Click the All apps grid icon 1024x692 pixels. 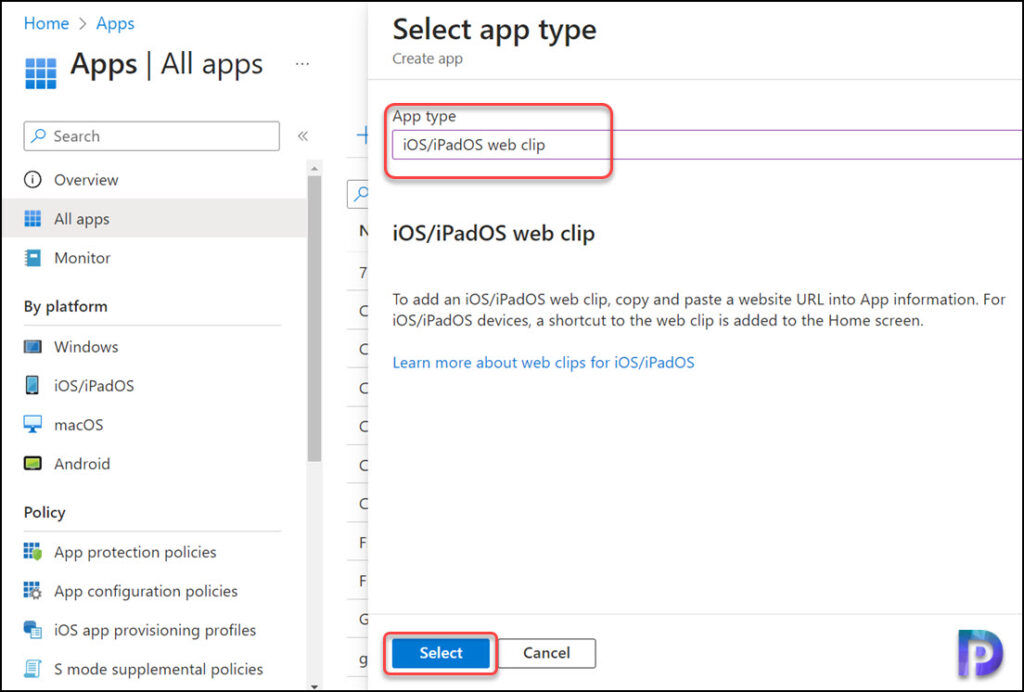33,219
